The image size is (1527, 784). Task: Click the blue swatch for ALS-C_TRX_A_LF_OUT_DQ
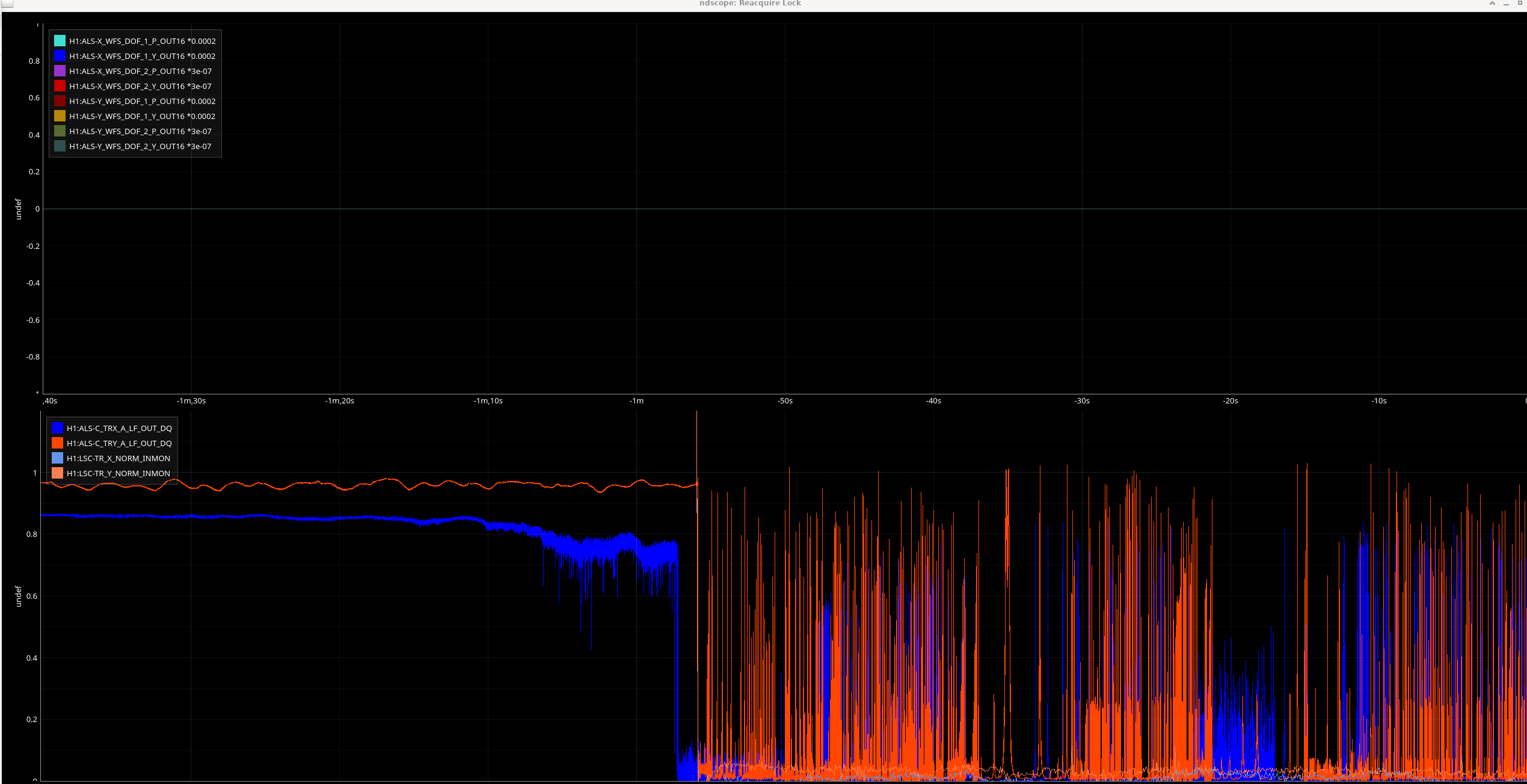coord(57,428)
